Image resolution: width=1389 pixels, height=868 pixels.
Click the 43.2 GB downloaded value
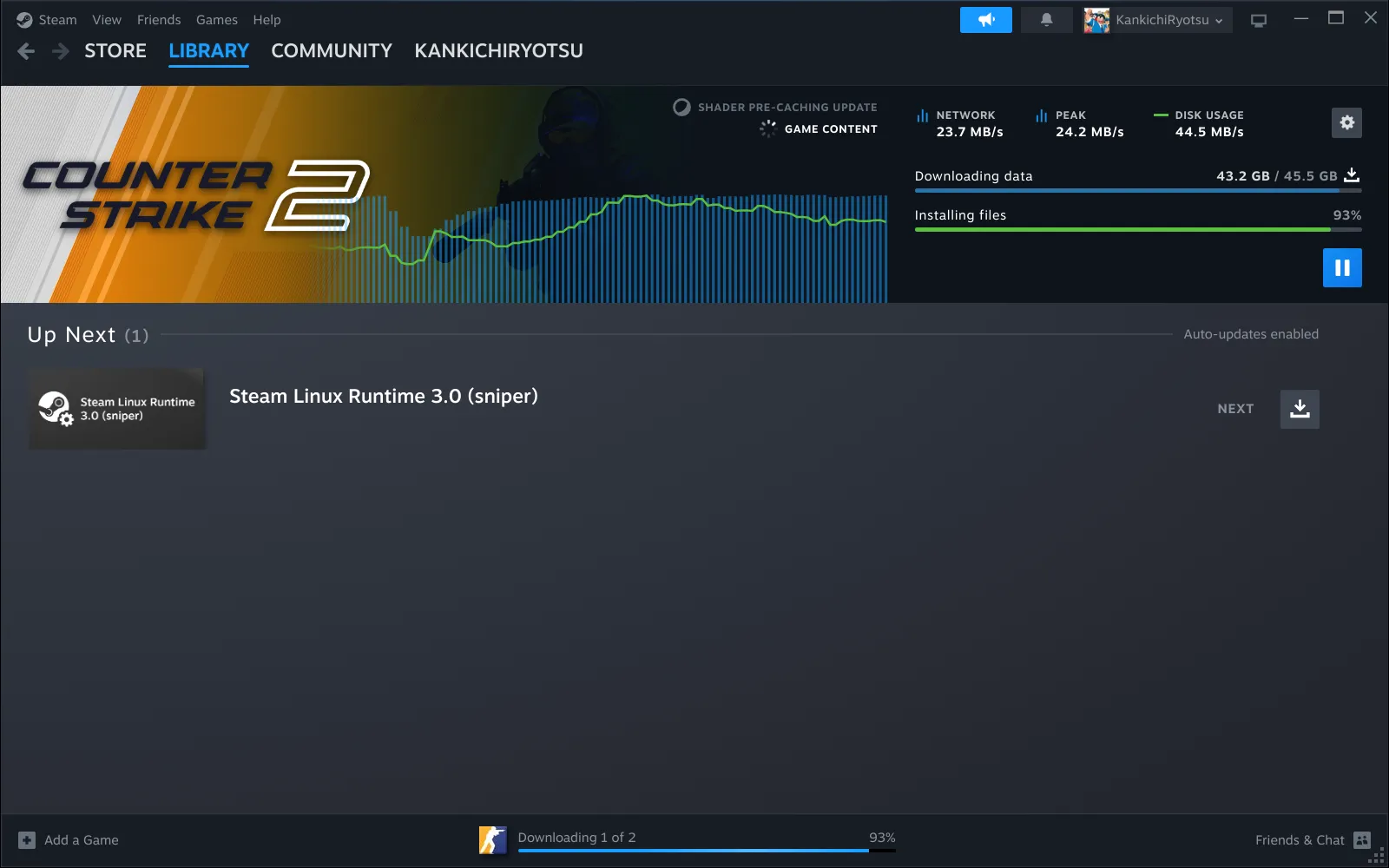point(1243,176)
